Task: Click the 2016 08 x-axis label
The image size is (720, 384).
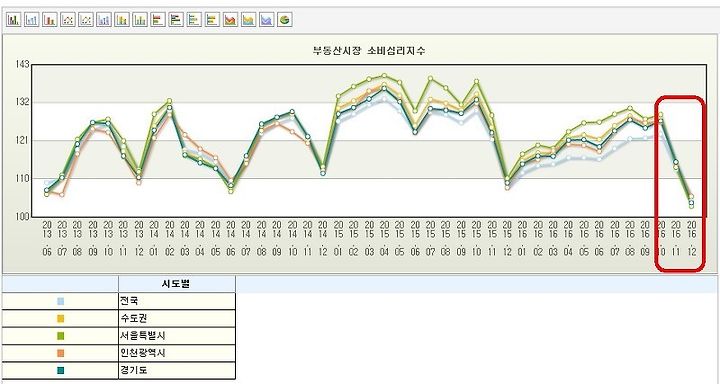Action: click(x=630, y=239)
